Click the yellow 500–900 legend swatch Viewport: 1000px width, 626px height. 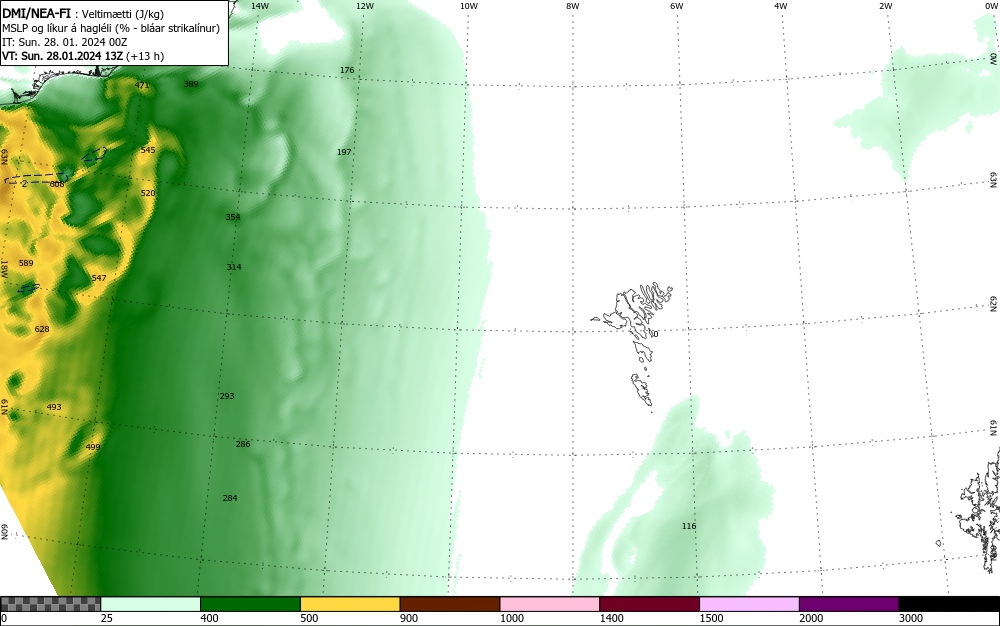click(349, 604)
